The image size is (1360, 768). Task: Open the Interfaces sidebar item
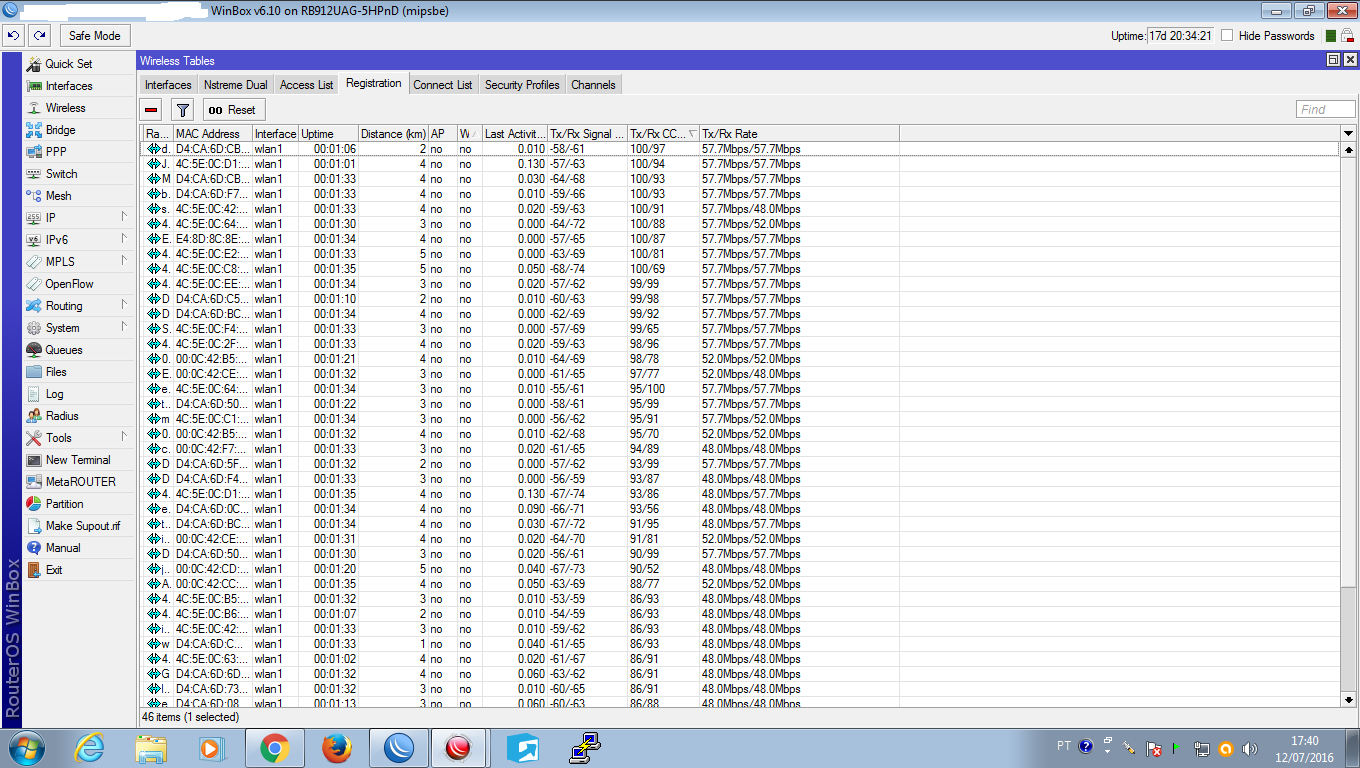point(68,86)
